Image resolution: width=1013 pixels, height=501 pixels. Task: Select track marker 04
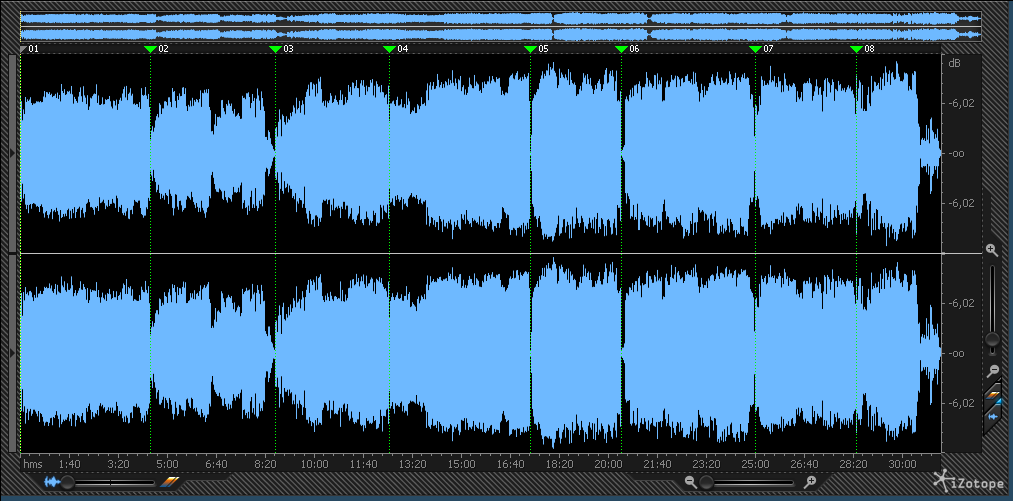coord(395,48)
